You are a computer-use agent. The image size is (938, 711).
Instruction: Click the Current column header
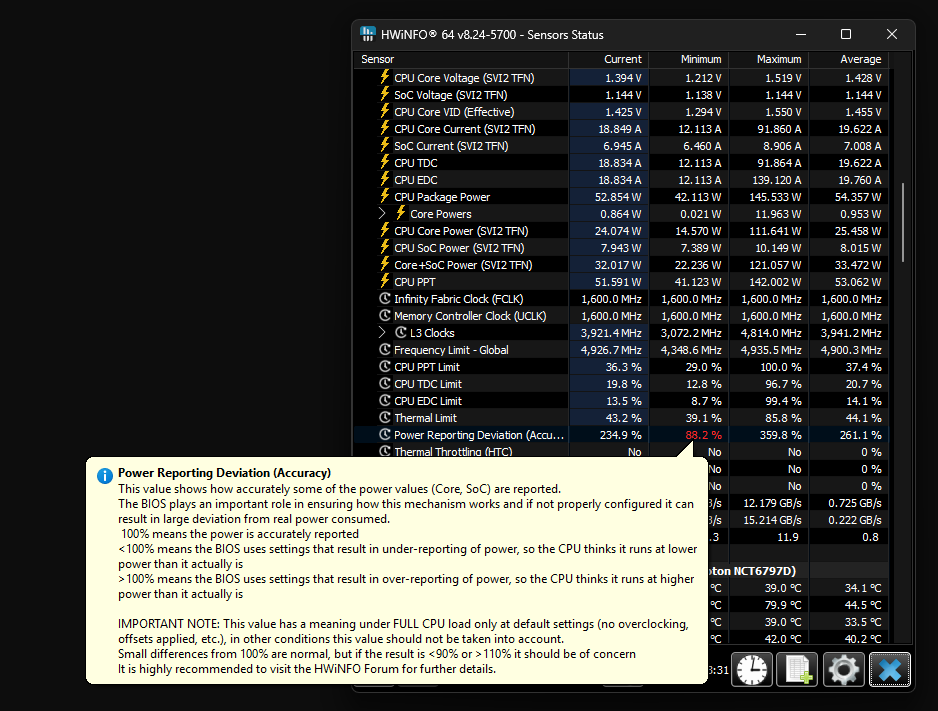click(608, 59)
